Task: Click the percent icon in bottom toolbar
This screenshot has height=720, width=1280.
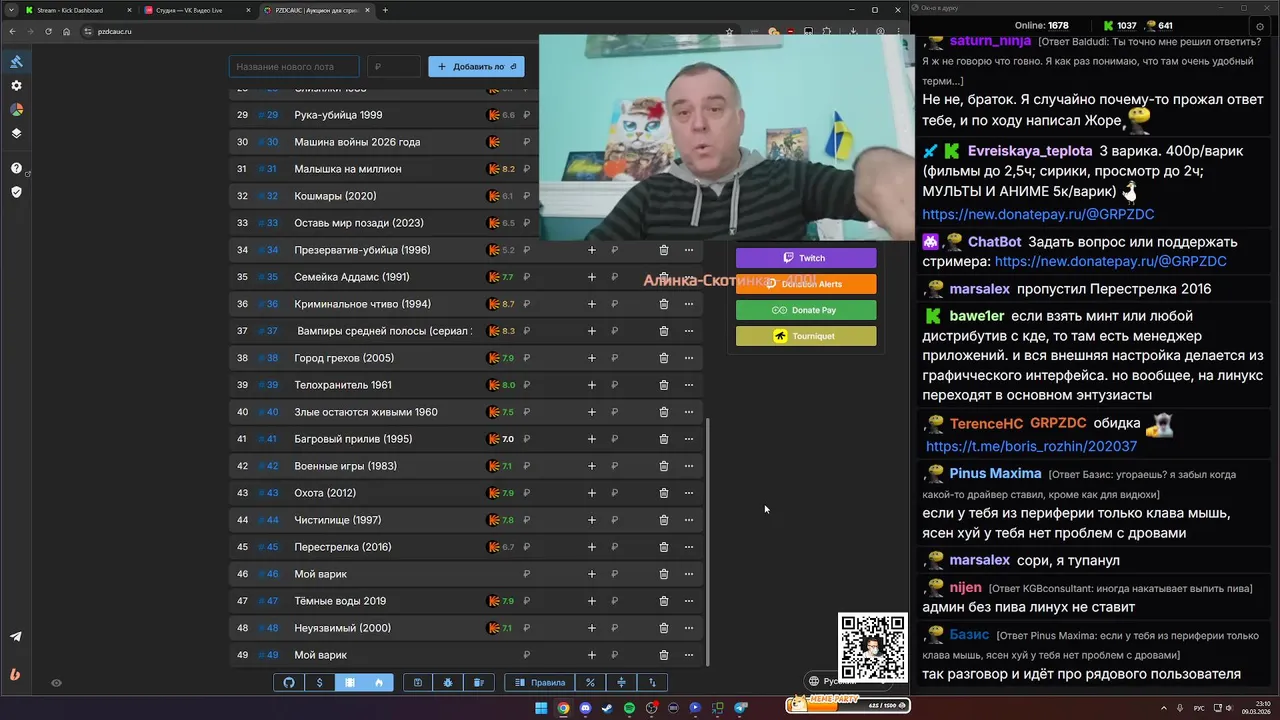Action: point(591,683)
